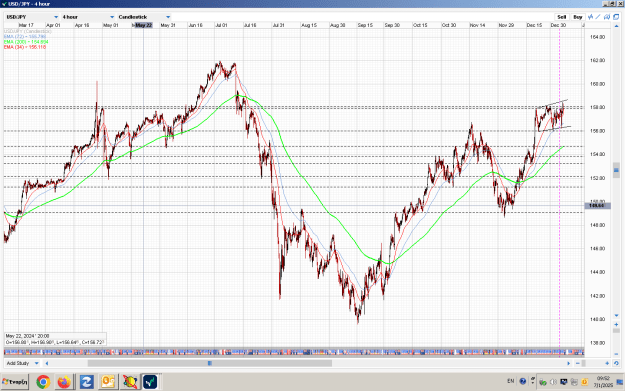Click the price axis scroll up arrow
The height and width of the screenshot is (391, 625).
coord(616,26)
